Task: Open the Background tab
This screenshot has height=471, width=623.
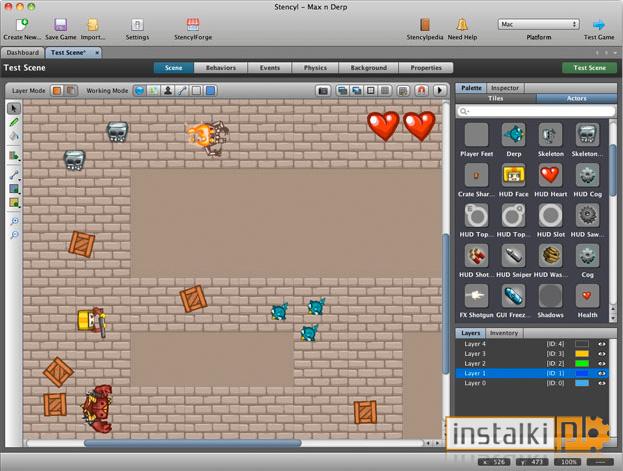Action: point(368,68)
